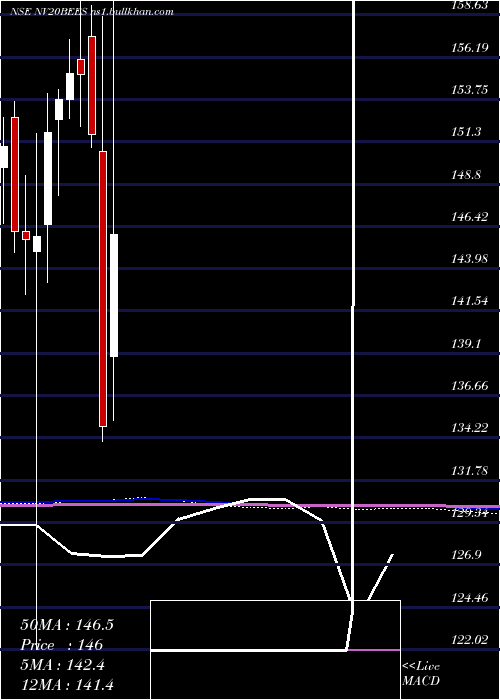Click the '5MA : 142.4' readout
The width and height of the screenshot is (500, 700).
pyautogui.click(x=62, y=665)
